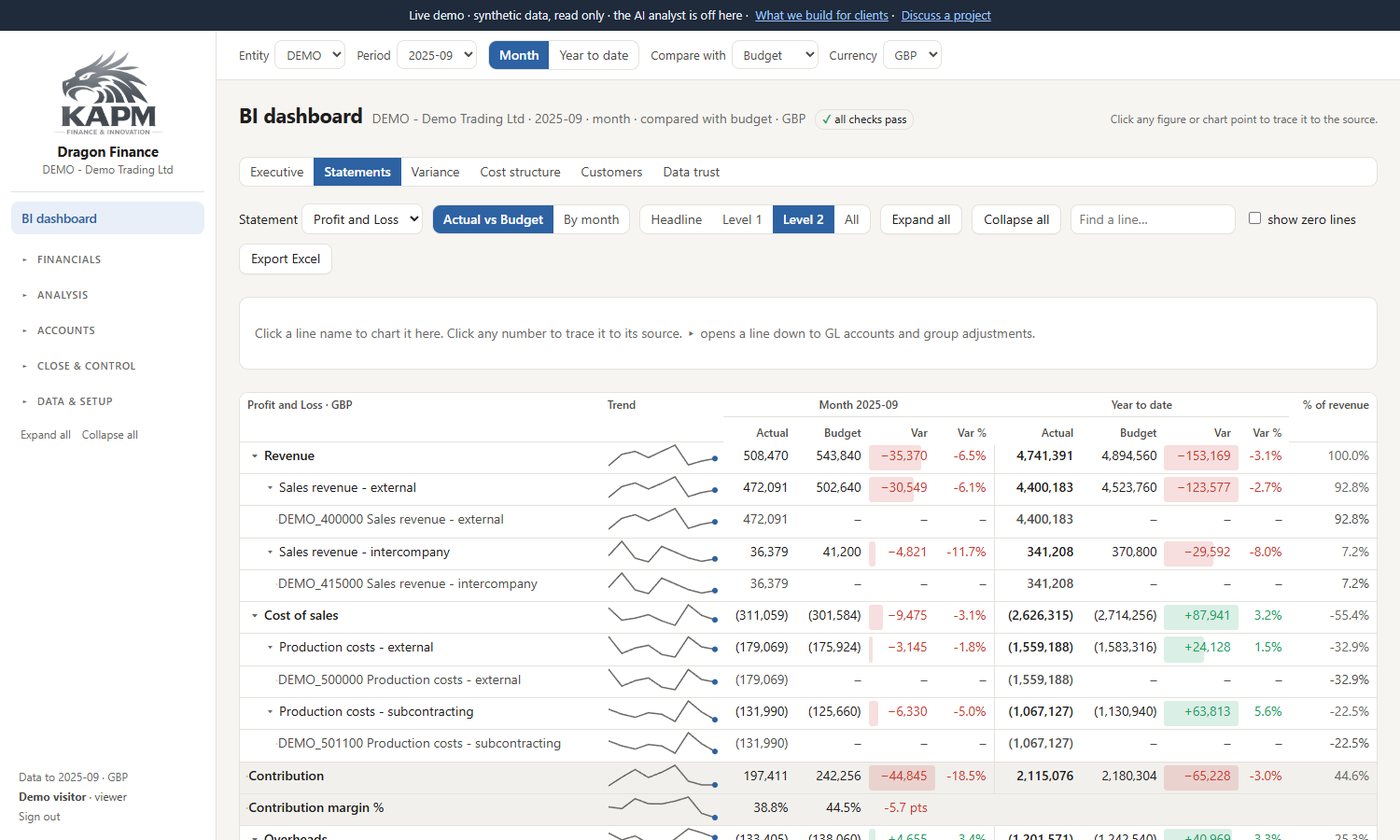Toggle the show zero lines checkbox
This screenshot has width=1400, height=840.
coord(1255,218)
